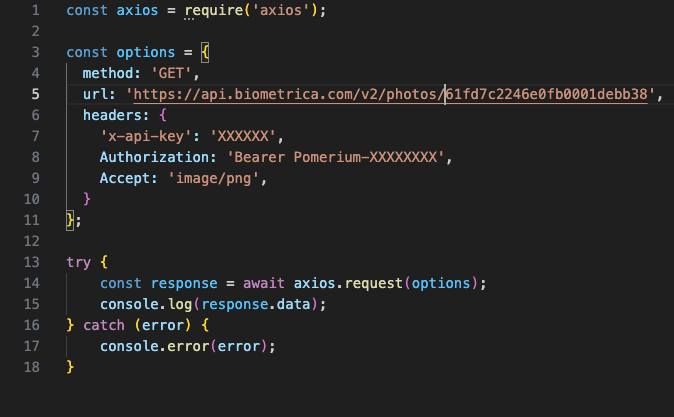Click the 'try' keyword on line 13
Screen dimensions: 674x417
click(79, 263)
